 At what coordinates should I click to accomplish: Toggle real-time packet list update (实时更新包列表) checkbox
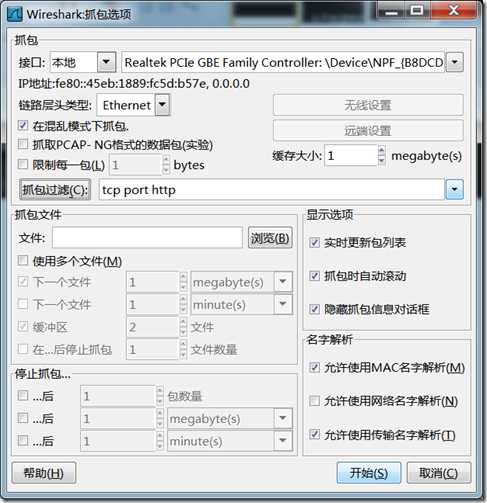click(314, 242)
